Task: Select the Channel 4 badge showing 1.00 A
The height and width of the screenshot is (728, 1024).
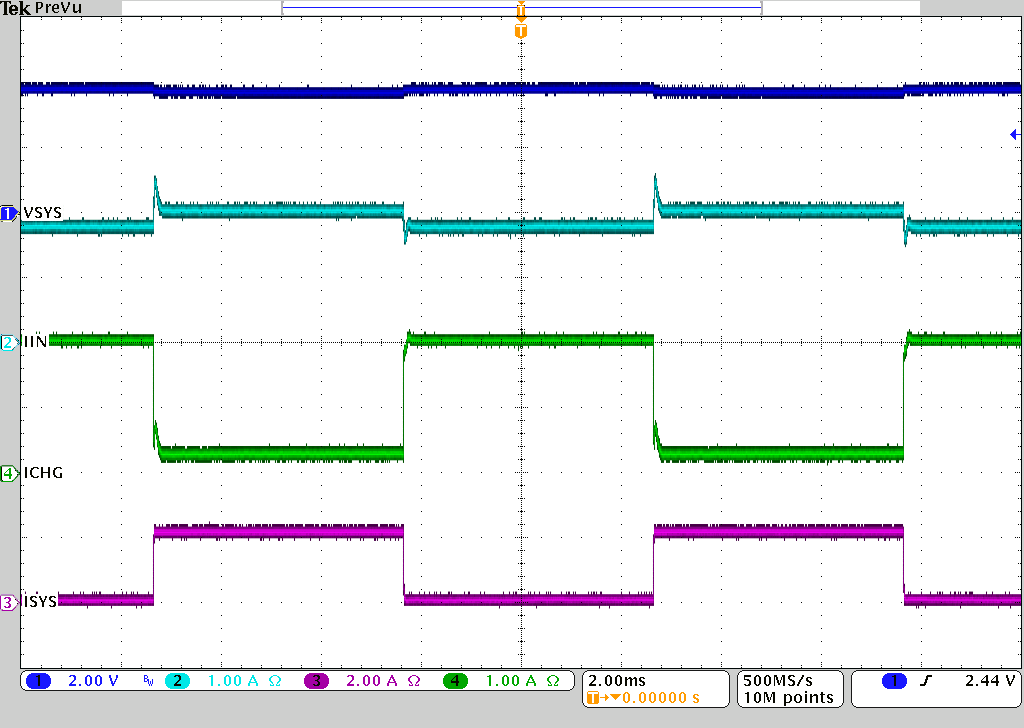Action: (453, 681)
